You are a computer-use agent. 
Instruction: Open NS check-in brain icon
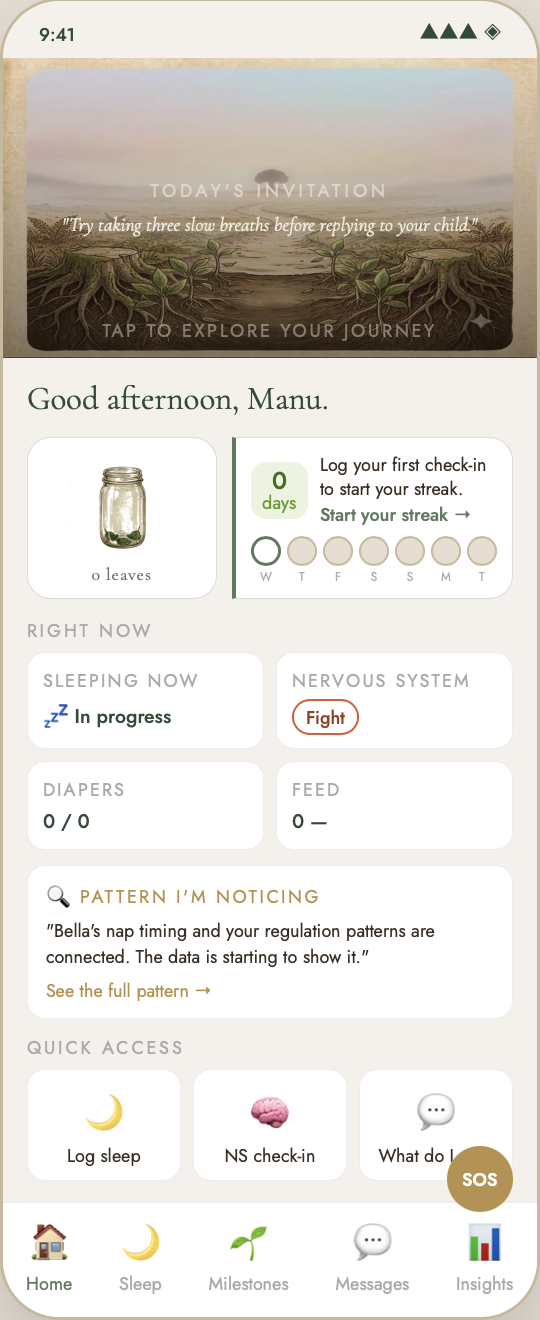pos(270,1112)
